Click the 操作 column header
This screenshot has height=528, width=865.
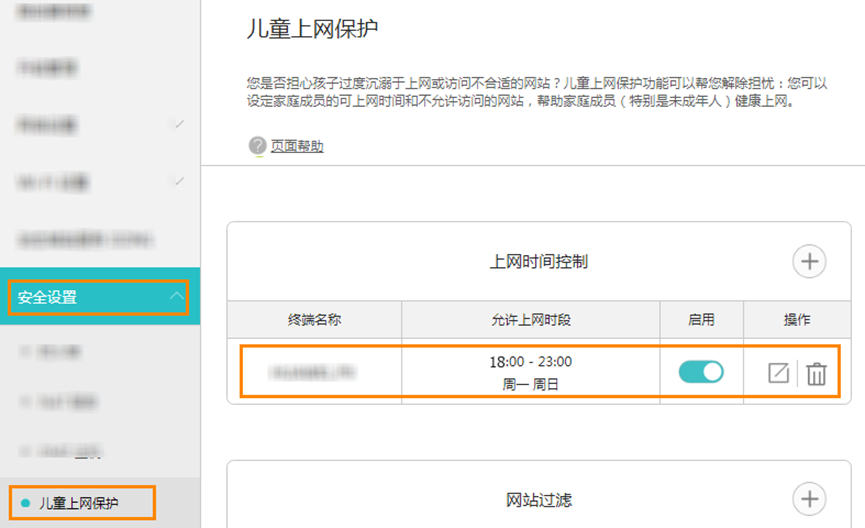(796, 320)
